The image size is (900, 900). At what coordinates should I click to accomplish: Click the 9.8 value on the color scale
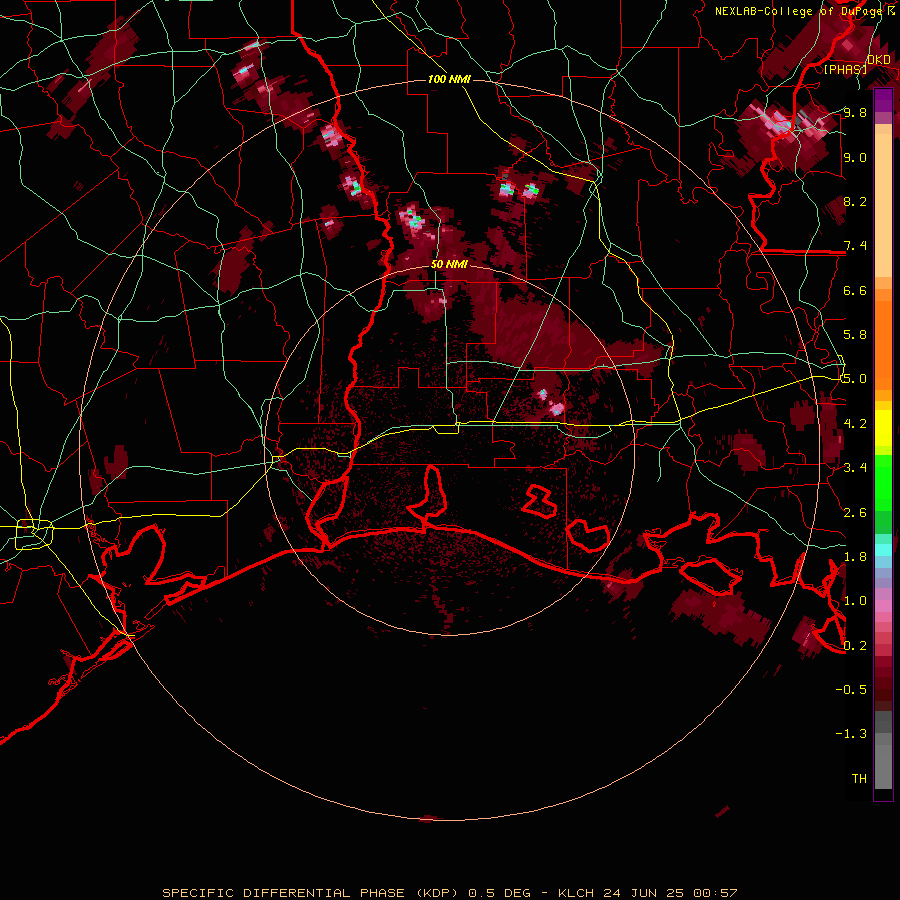(x=855, y=112)
